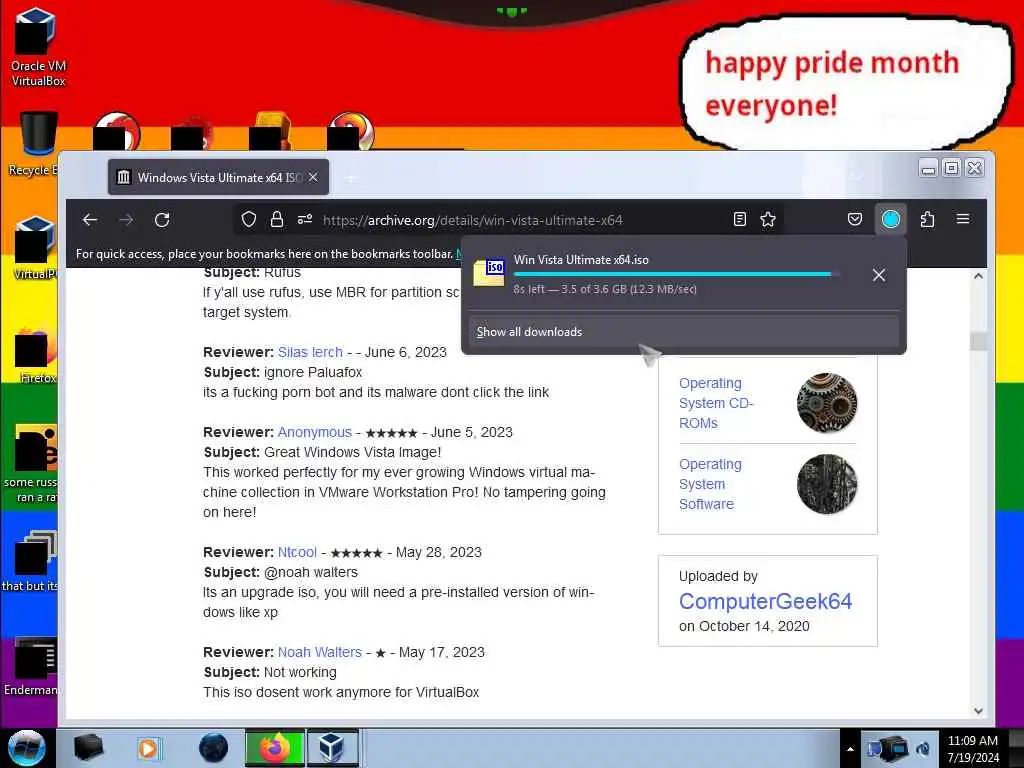Click the page scrollbar down arrow
This screenshot has width=1024, height=768.
(x=978, y=711)
